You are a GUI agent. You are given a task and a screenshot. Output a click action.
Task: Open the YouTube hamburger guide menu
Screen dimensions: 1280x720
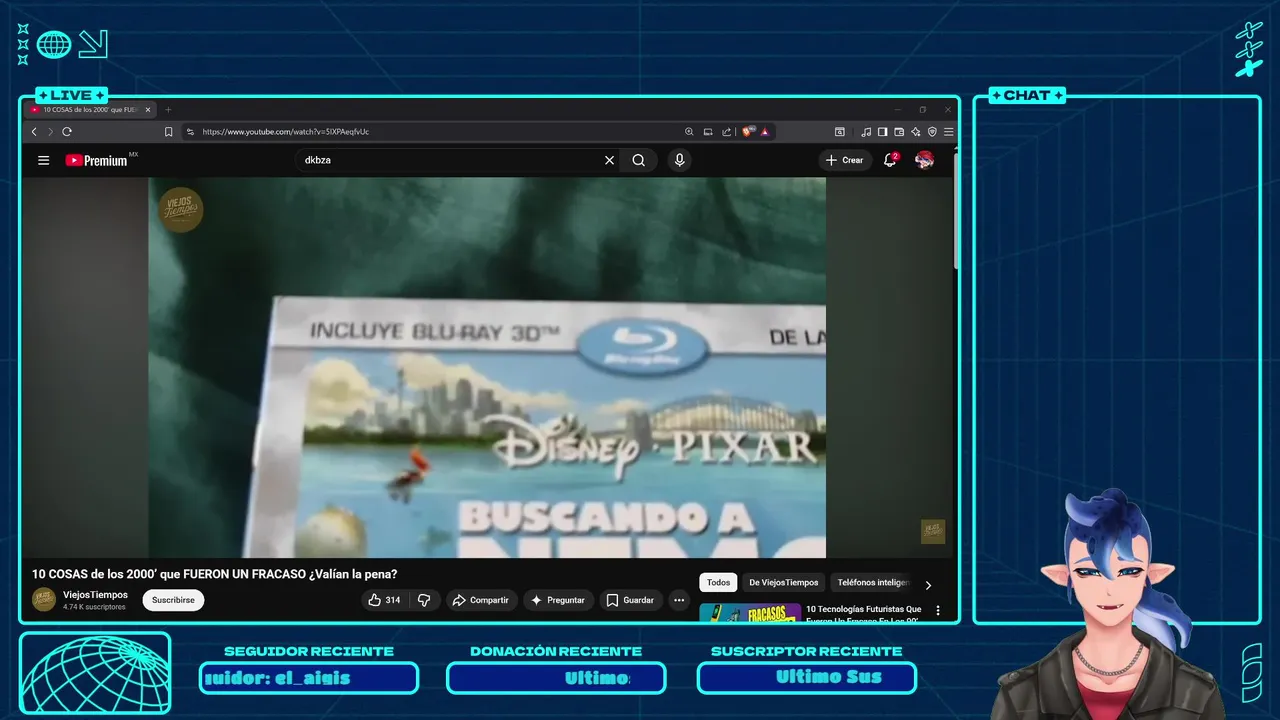43,160
